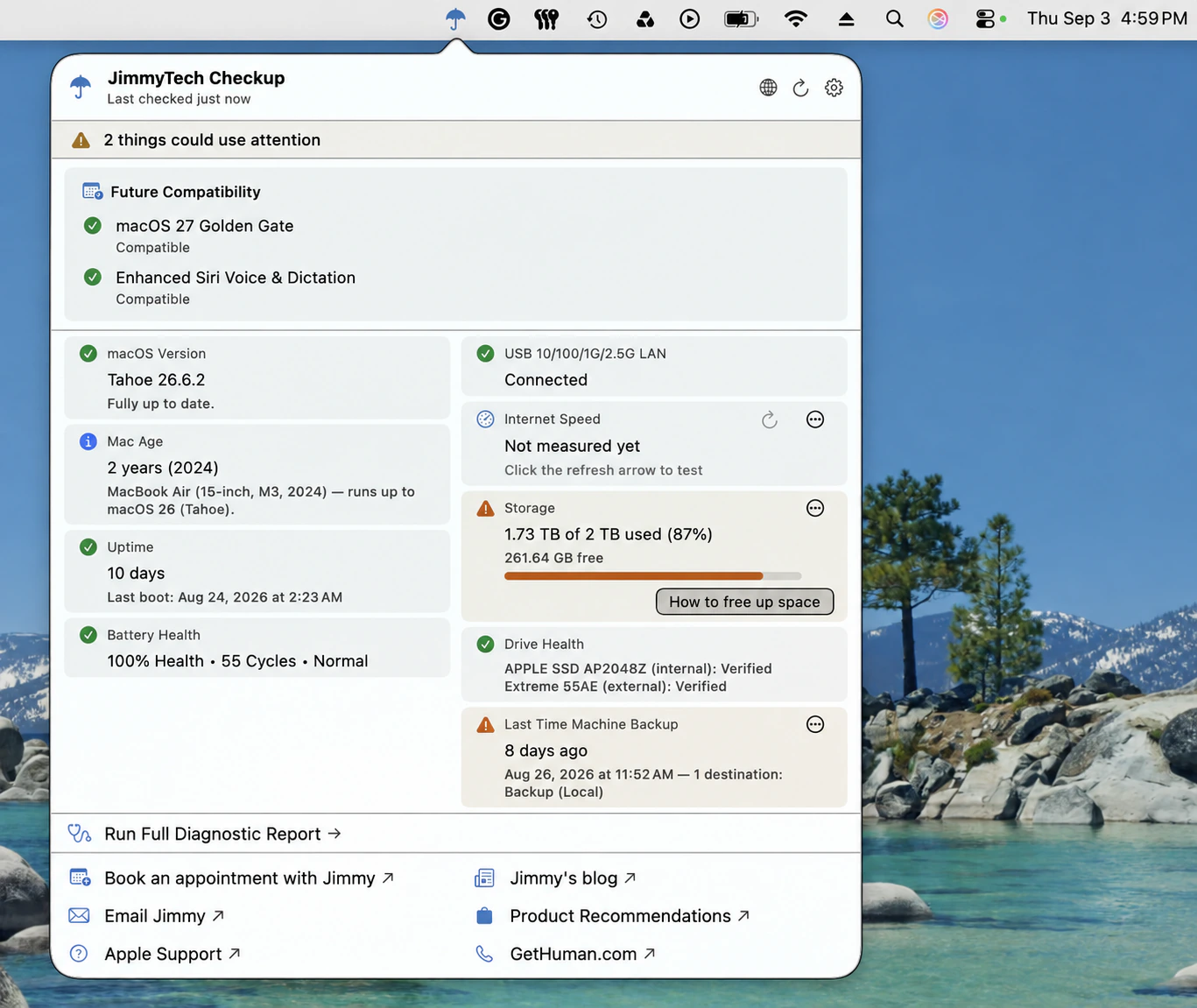
Task: Click the calendar icon beside Book an appointment
Action: [x=80, y=878]
